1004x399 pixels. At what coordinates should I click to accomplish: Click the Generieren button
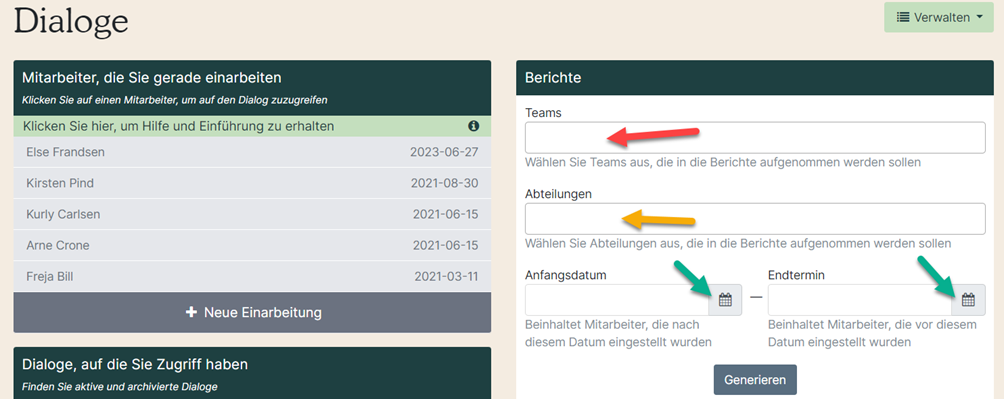click(x=755, y=380)
